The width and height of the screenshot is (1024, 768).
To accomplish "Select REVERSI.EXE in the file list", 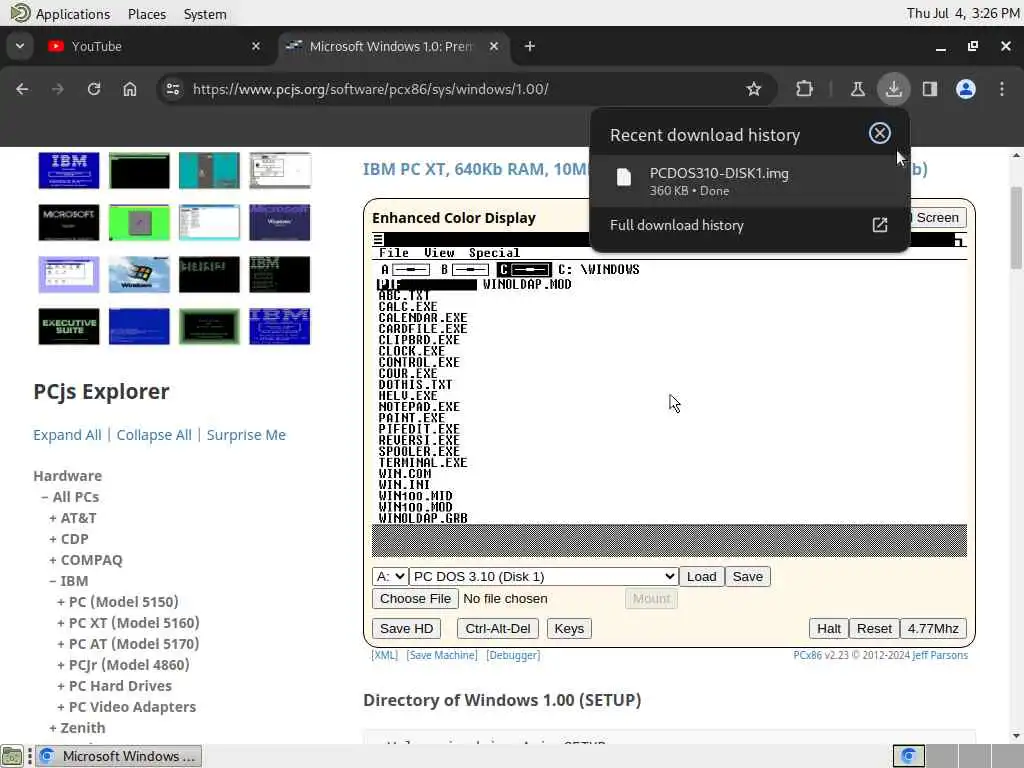I will [x=419, y=440].
